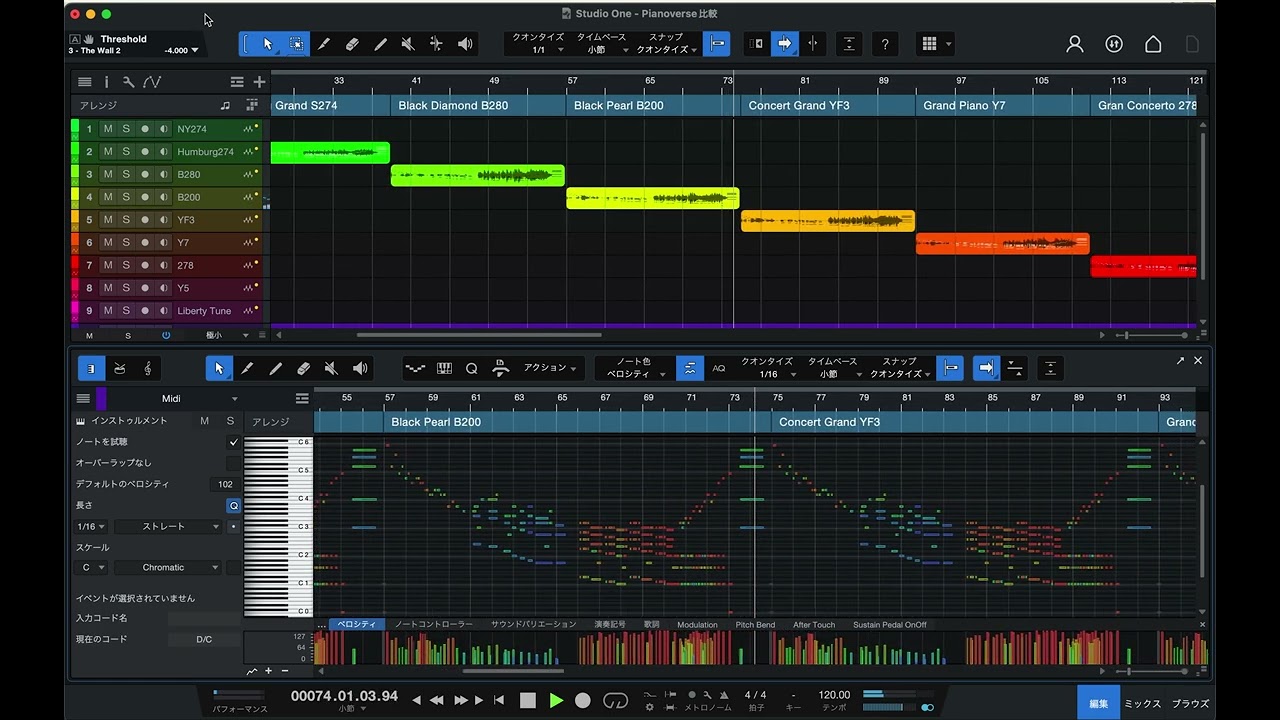Open the help question mark button
The image size is (1280, 720).
[x=884, y=44]
